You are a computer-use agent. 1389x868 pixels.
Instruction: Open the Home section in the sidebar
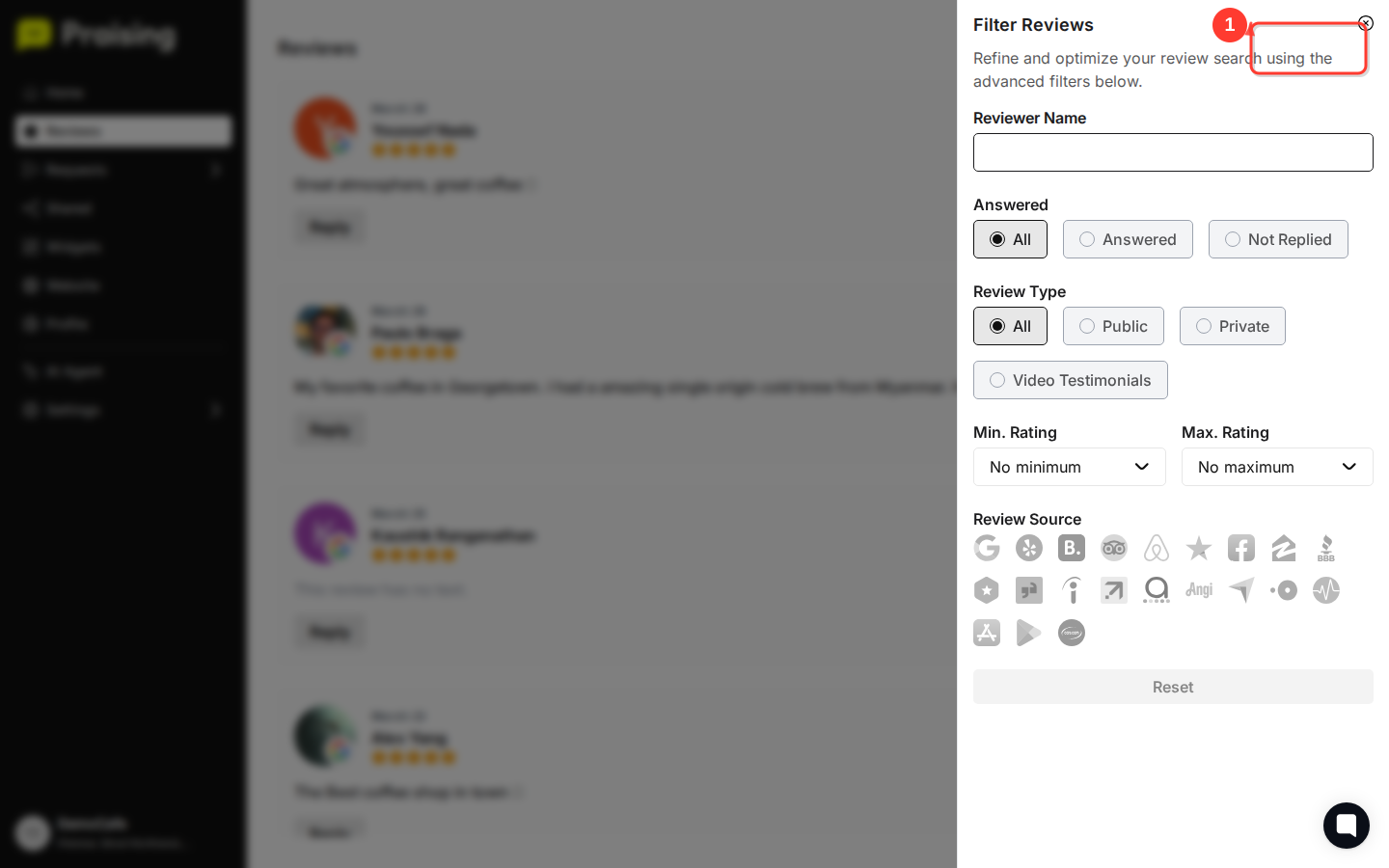123,93
